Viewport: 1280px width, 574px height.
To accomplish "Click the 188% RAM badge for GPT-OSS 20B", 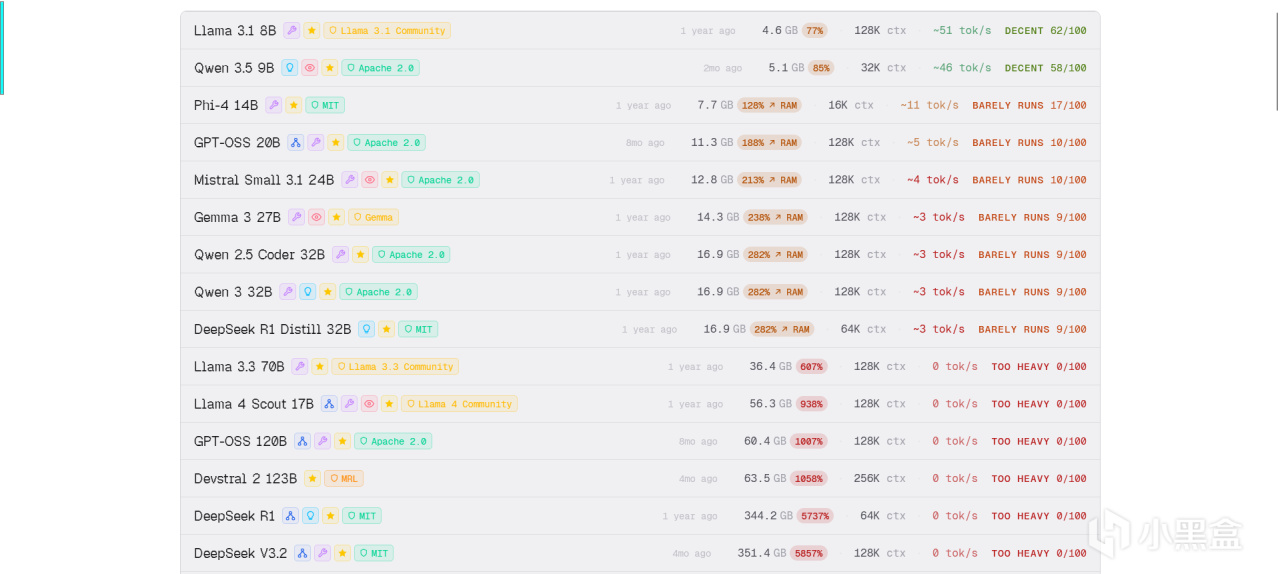I will coord(769,143).
